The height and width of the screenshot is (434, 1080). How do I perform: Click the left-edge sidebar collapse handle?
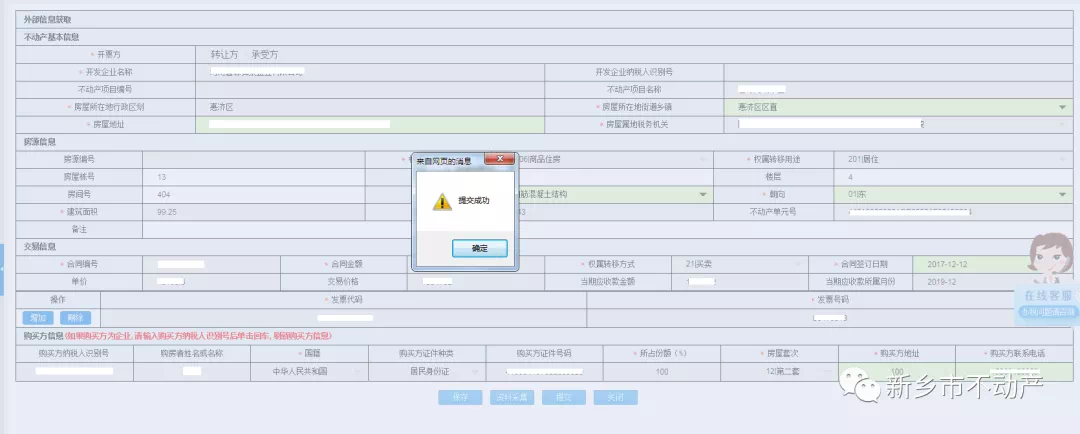point(3,270)
